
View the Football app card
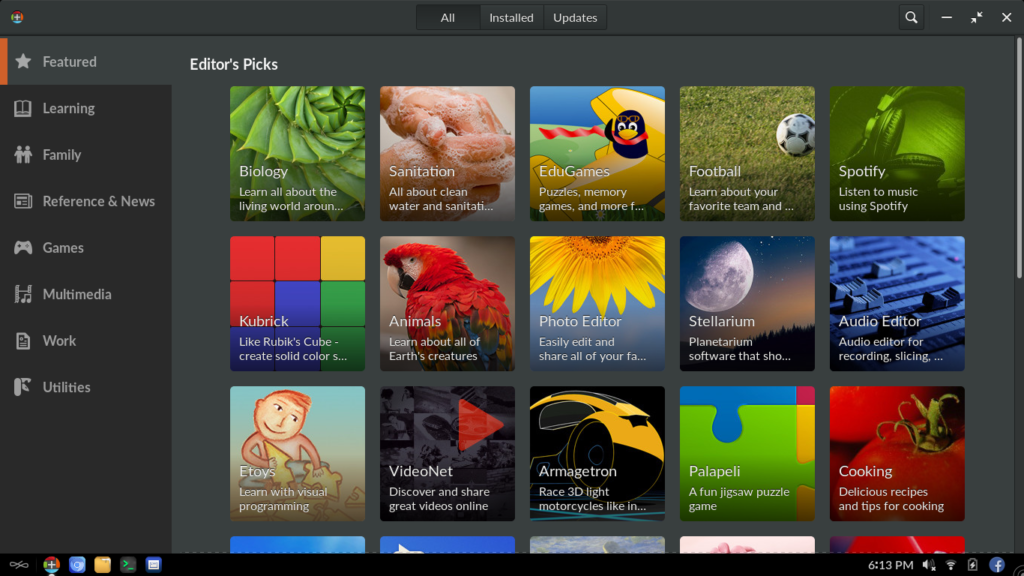tap(747, 153)
